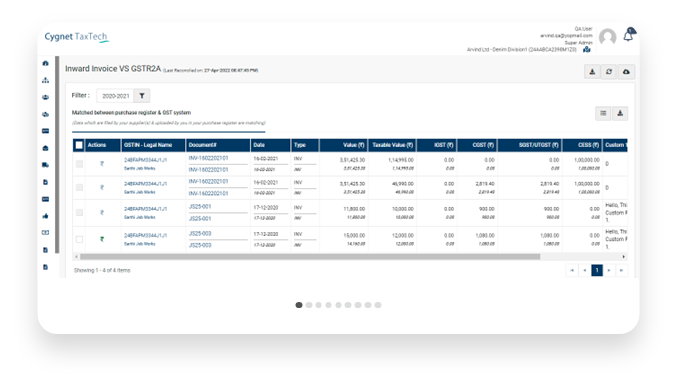Viewport: 677px width, 387px height.
Task: Go to the last page pagination button
Action: [x=621, y=270]
